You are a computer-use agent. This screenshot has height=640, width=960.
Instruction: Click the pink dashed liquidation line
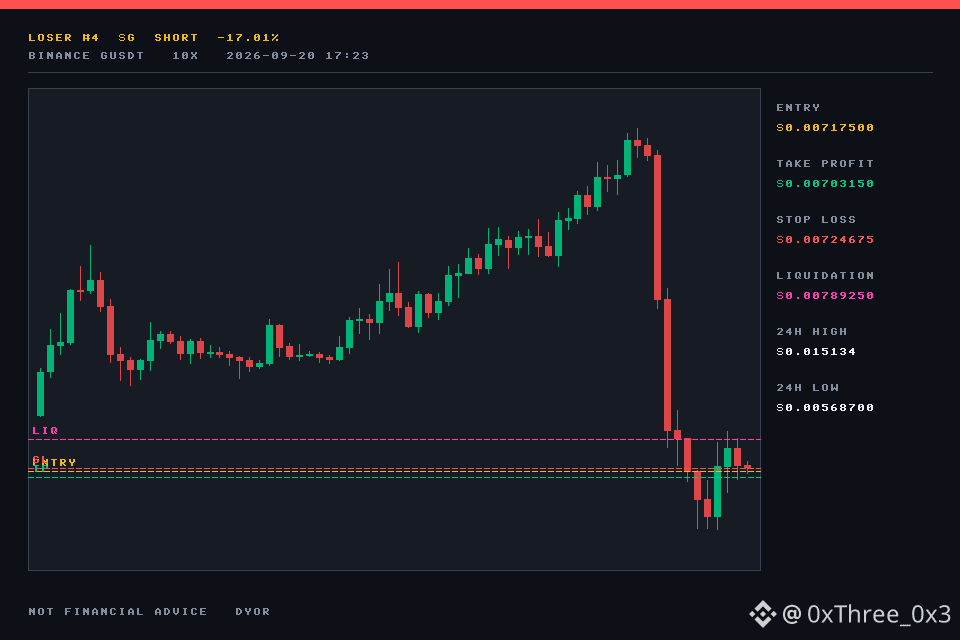tap(394, 440)
